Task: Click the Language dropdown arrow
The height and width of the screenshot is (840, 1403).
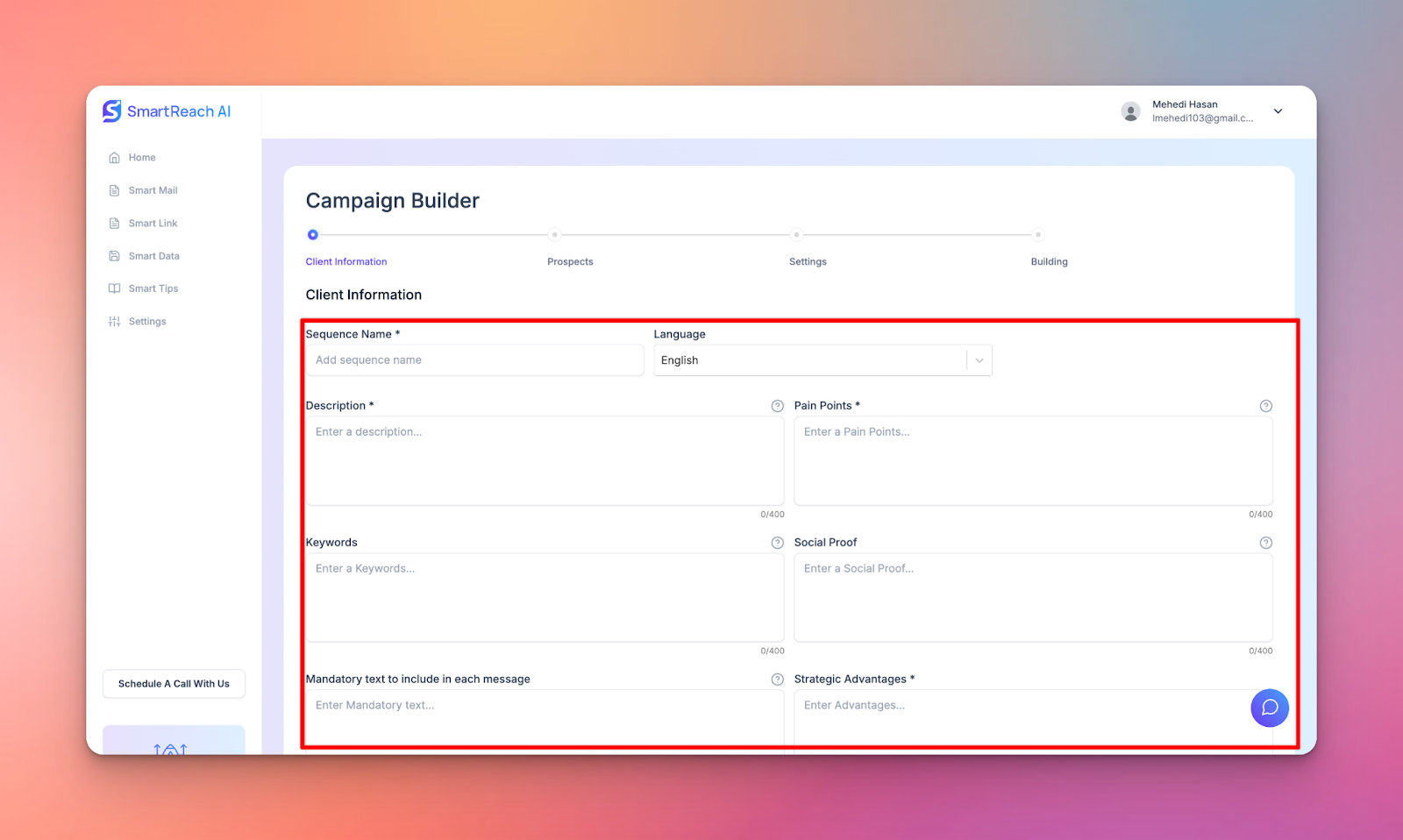Action: pyautogui.click(x=979, y=360)
